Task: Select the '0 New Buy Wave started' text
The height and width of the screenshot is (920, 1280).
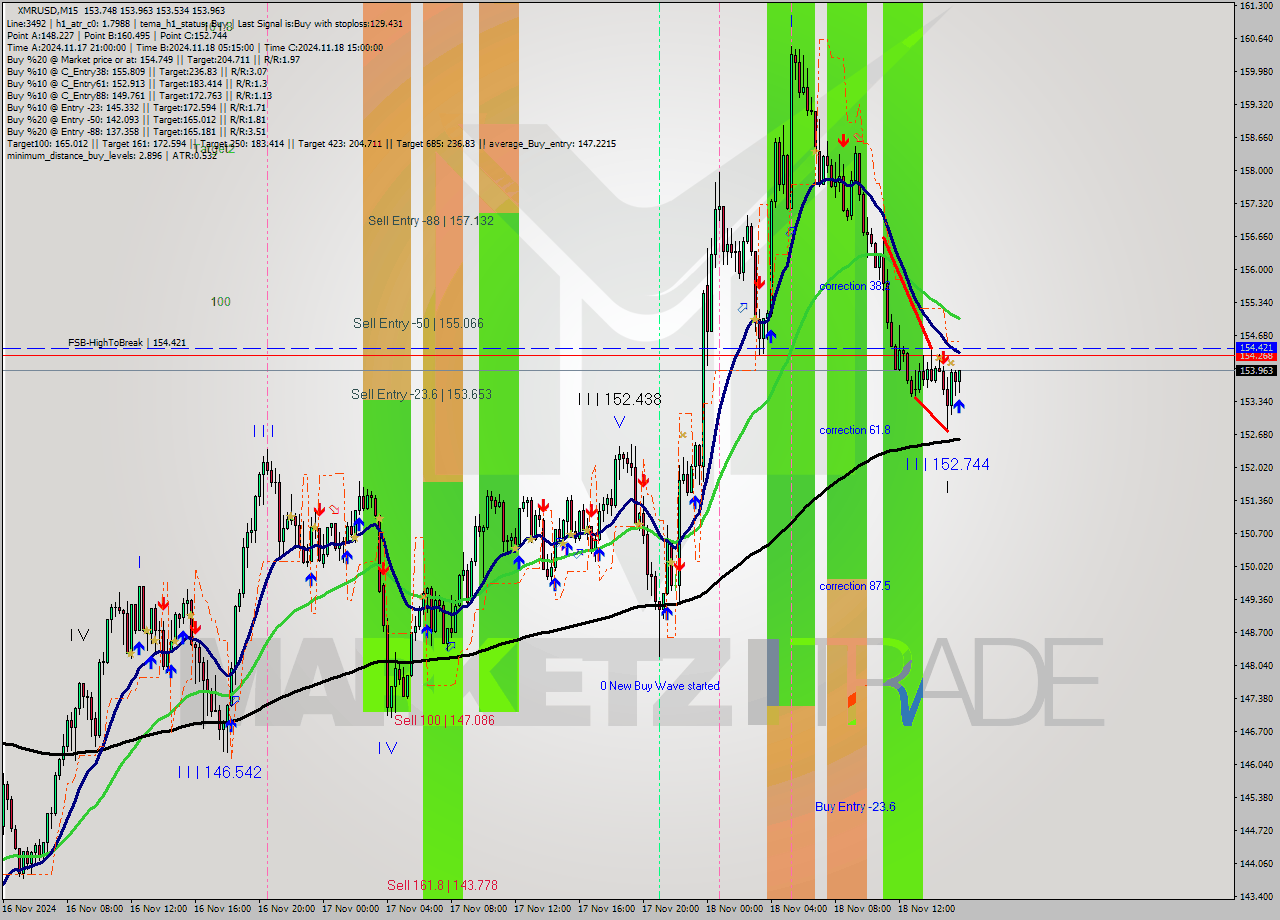Action: point(660,686)
